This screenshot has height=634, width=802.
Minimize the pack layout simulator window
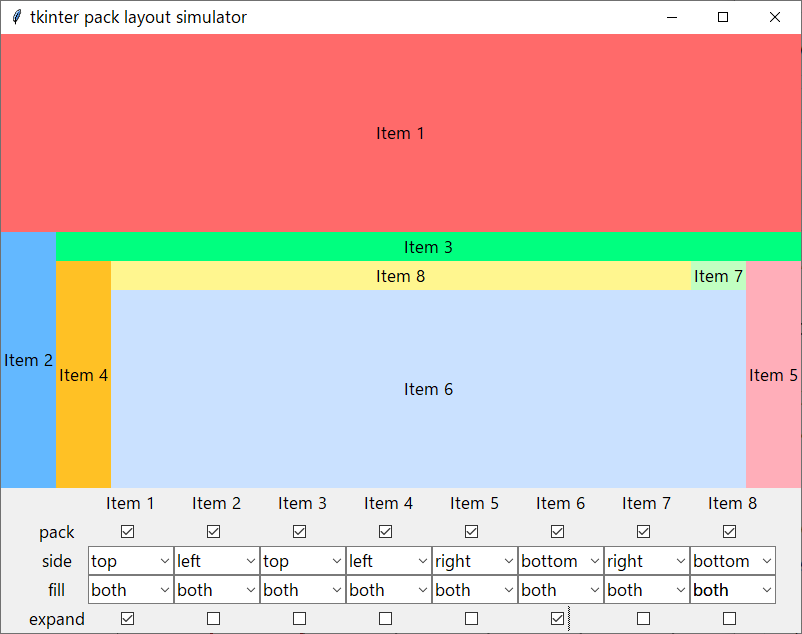(x=672, y=17)
